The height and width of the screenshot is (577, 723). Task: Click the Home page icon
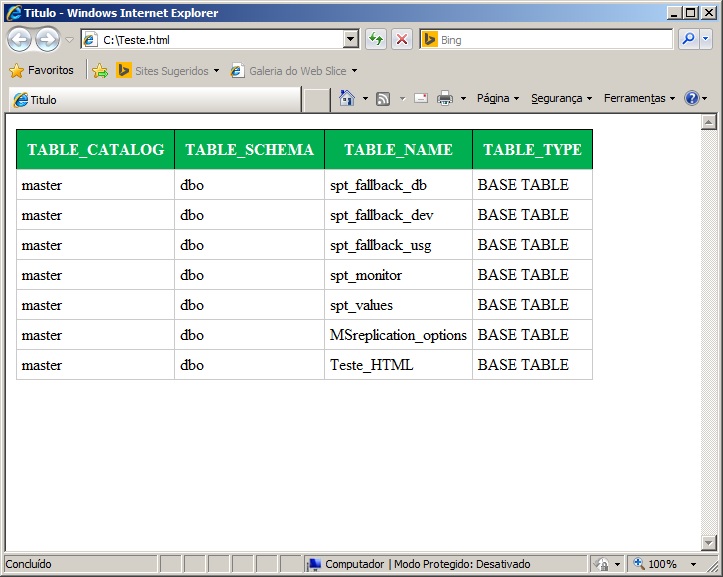point(346,98)
